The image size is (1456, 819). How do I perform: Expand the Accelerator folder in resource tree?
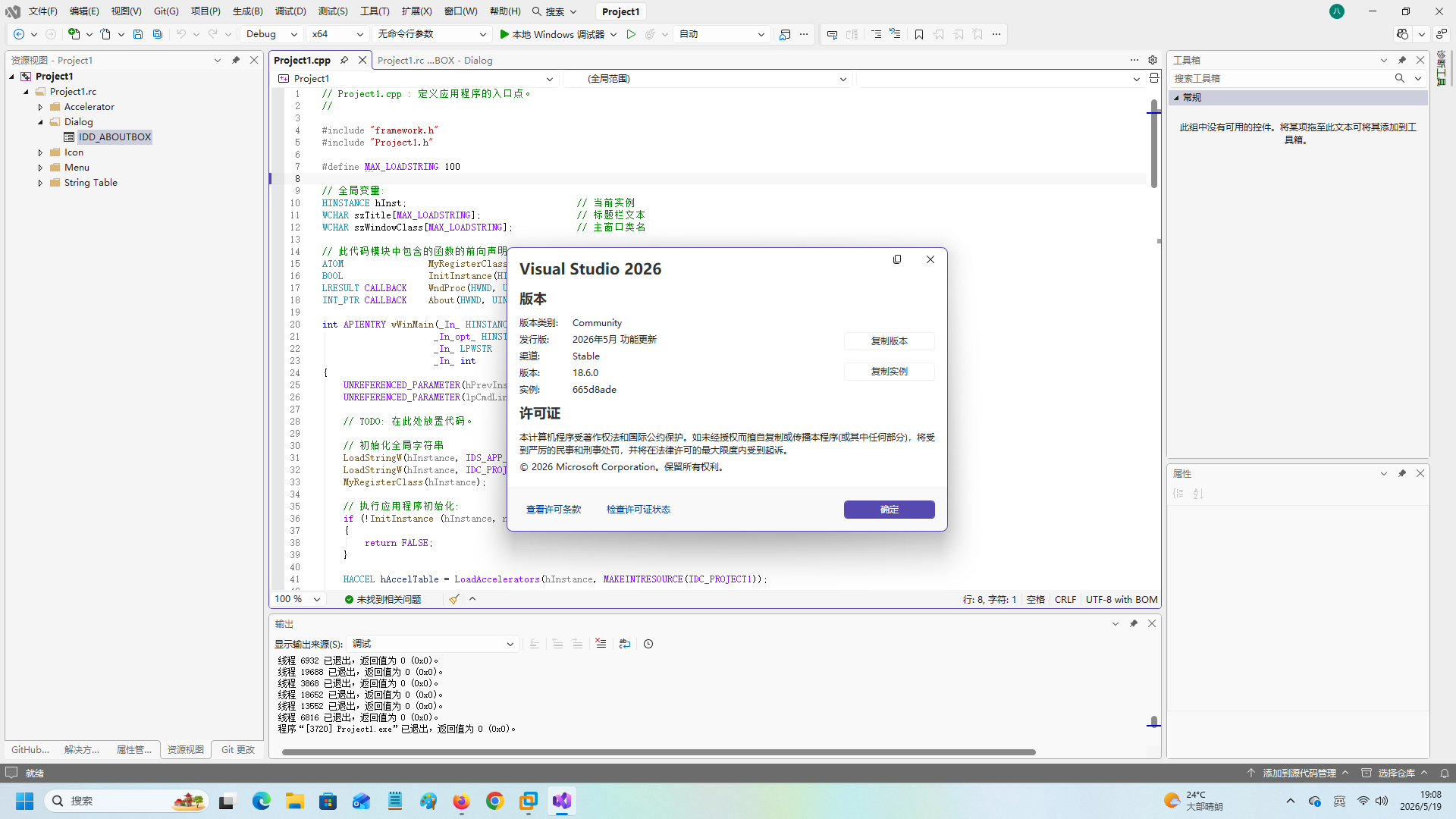(x=40, y=107)
